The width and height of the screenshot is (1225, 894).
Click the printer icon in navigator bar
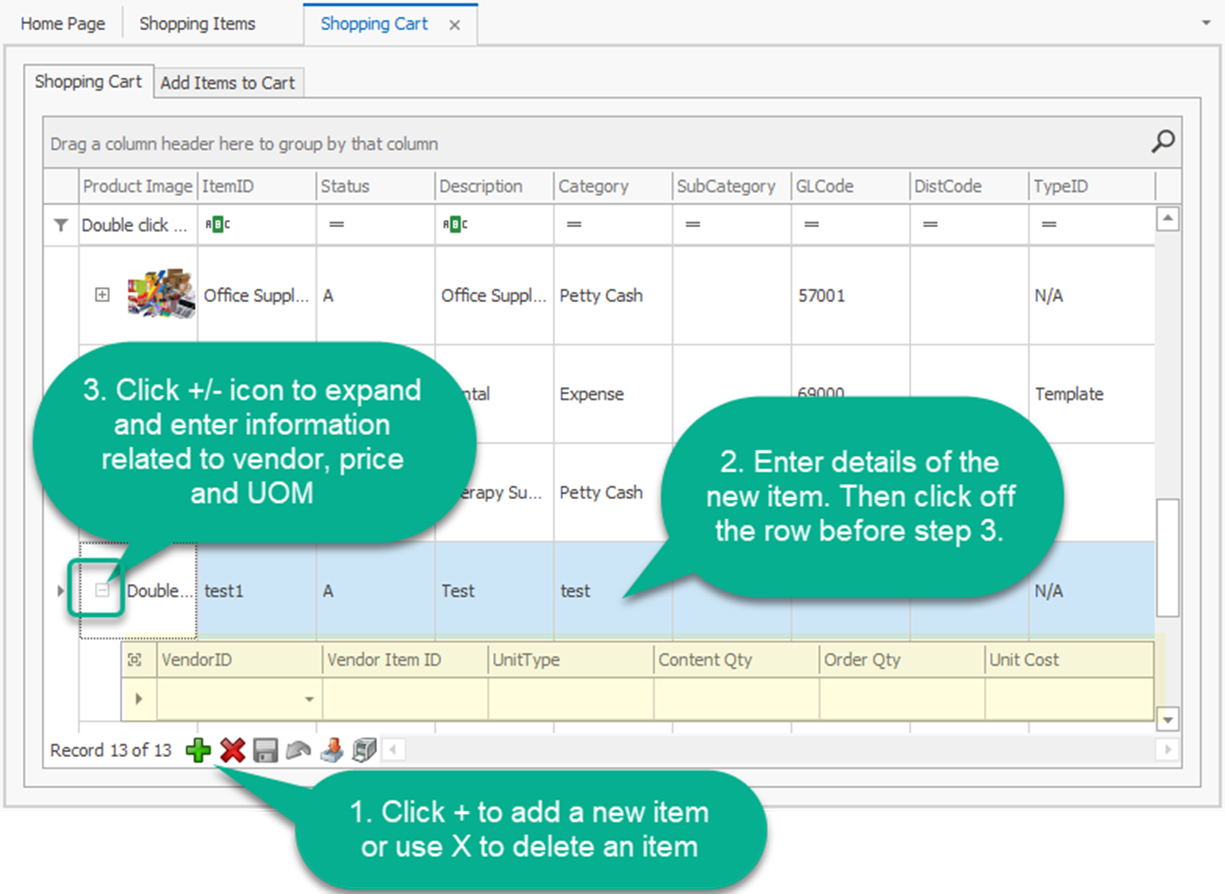(364, 750)
